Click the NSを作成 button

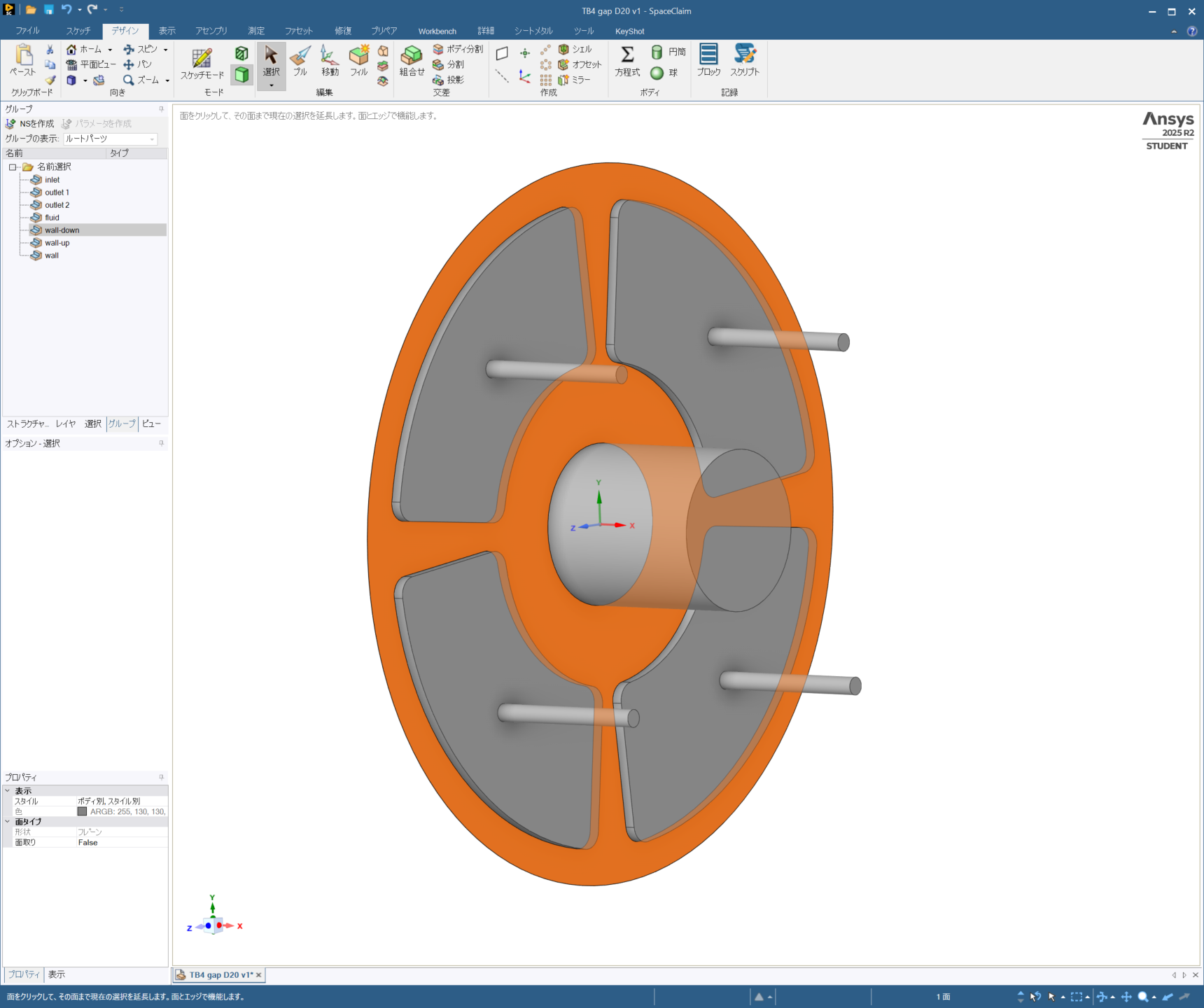[x=30, y=124]
